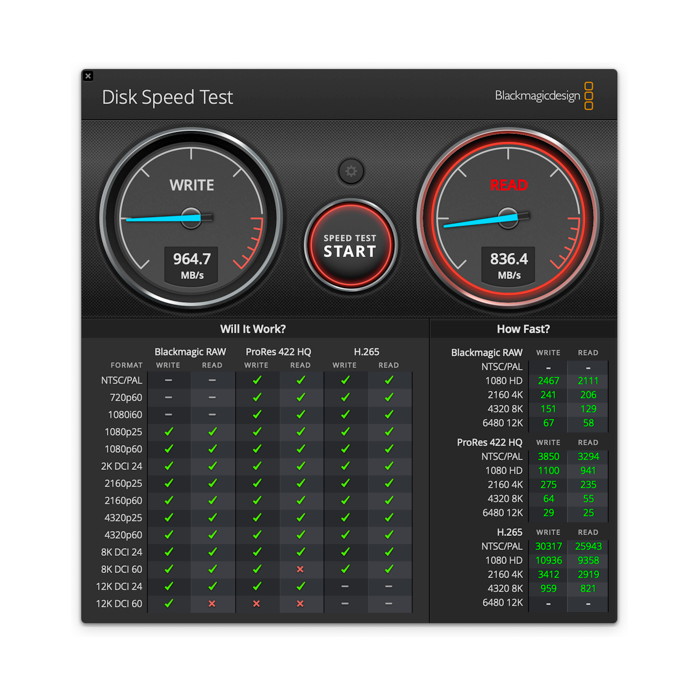Image resolution: width=700 pixels, height=700 pixels.
Task: Click the ProRes 422 HQ column header in Will It Work
Action: [x=278, y=352]
